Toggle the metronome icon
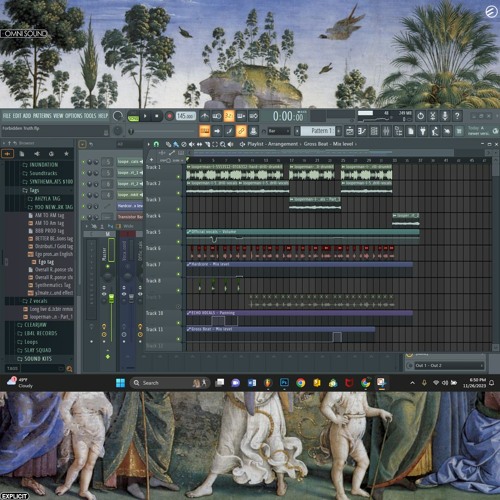500x500 pixels. point(204,116)
